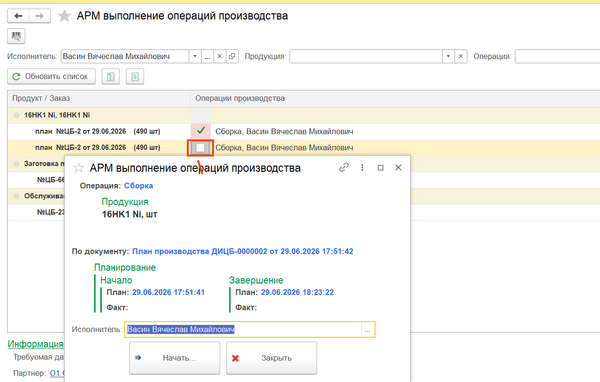The height and width of the screenshot is (382, 600).
Task: Toggle the green checked operation mark
Action: coord(201,131)
